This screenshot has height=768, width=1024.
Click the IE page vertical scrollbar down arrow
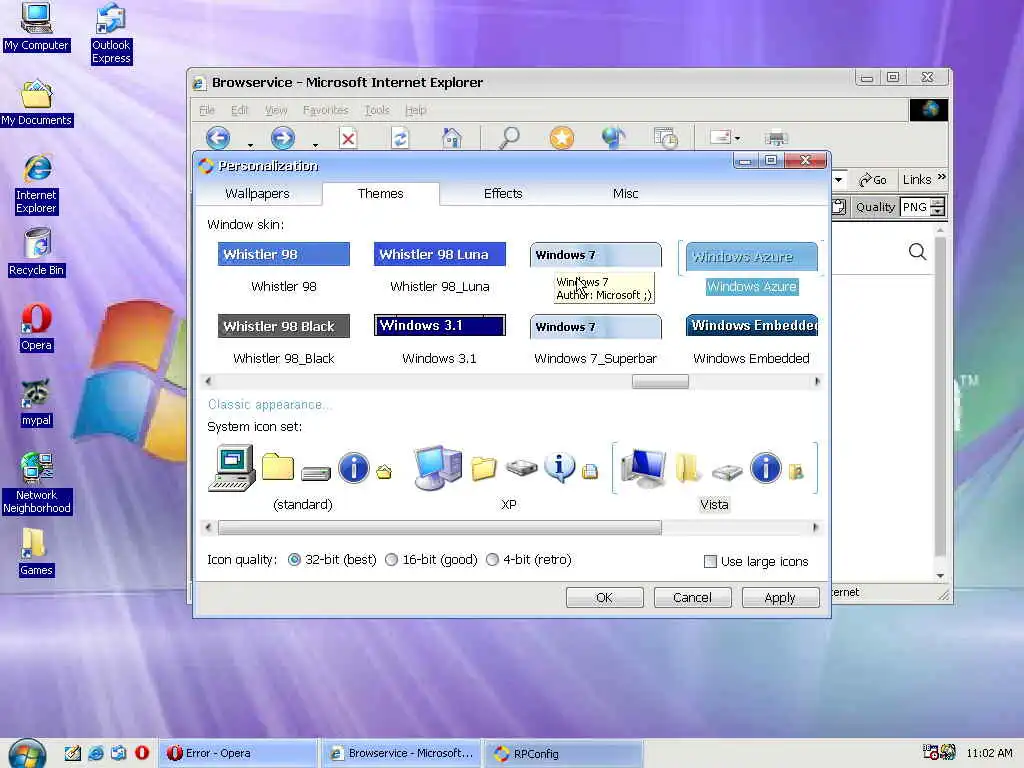[x=940, y=575]
